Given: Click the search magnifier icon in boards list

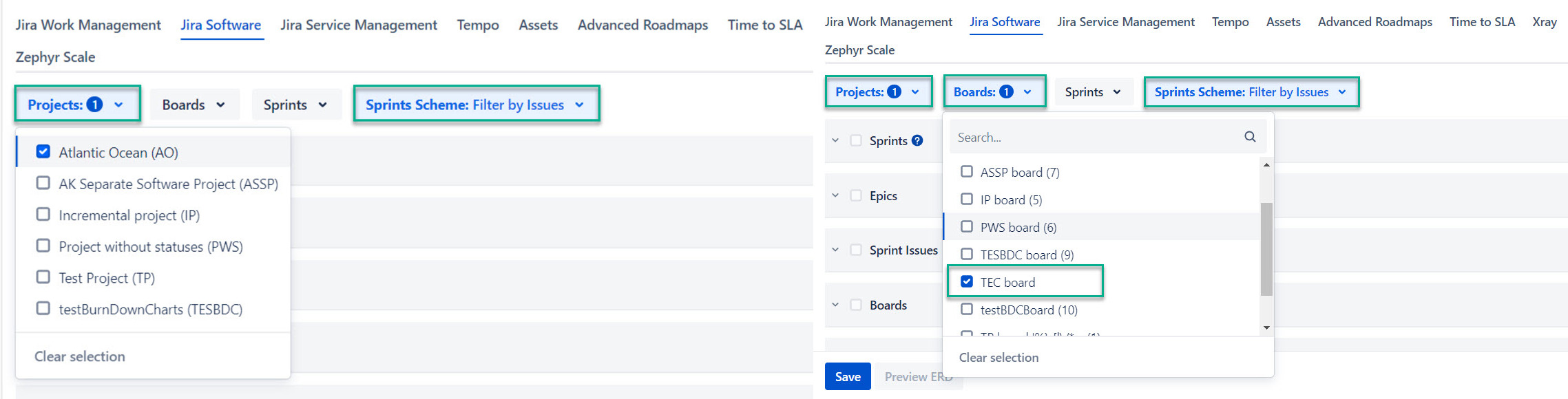Looking at the screenshot, I should coord(1250,137).
